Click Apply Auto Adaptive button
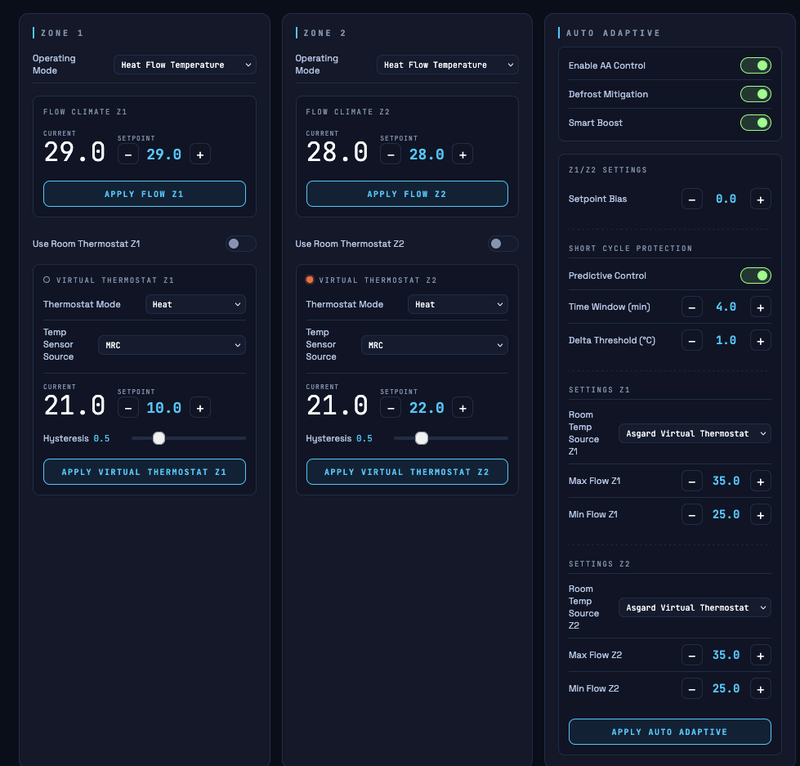Screen dimensions: 800x766 [x=670, y=732]
